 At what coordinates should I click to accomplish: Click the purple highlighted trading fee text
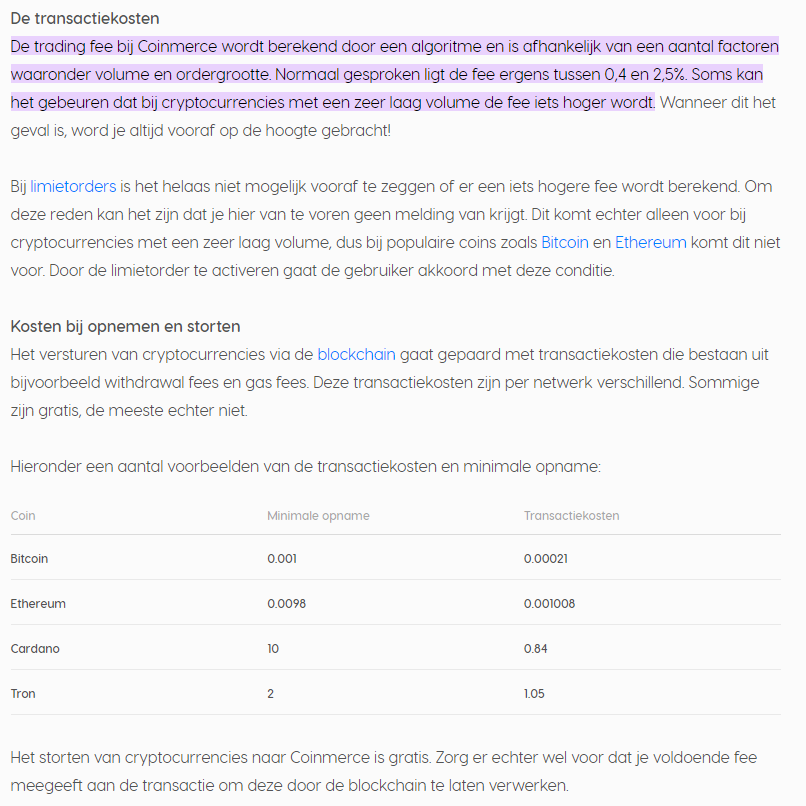point(390,75)
